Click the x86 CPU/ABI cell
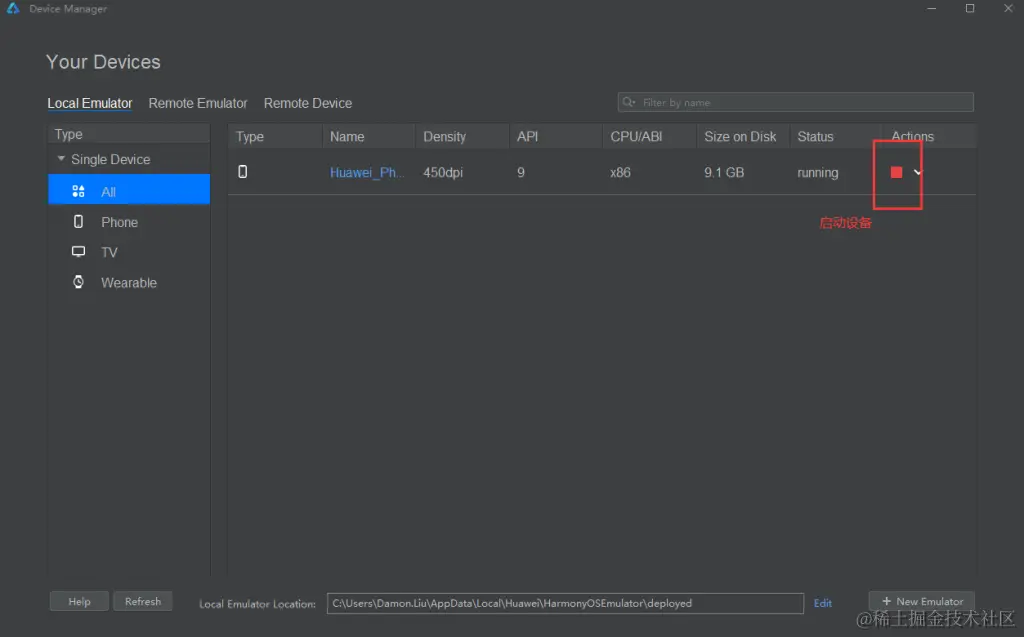Screen dimensions: 1024x637 (620, 172)
